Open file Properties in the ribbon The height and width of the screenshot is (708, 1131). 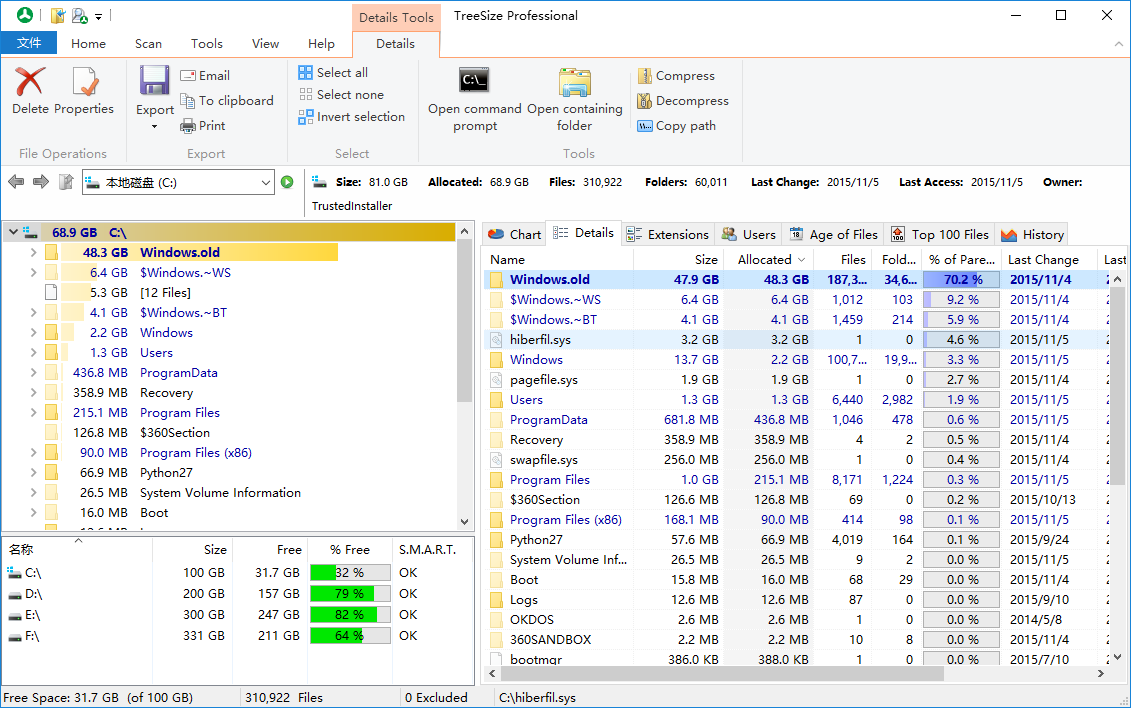[84, 92]
